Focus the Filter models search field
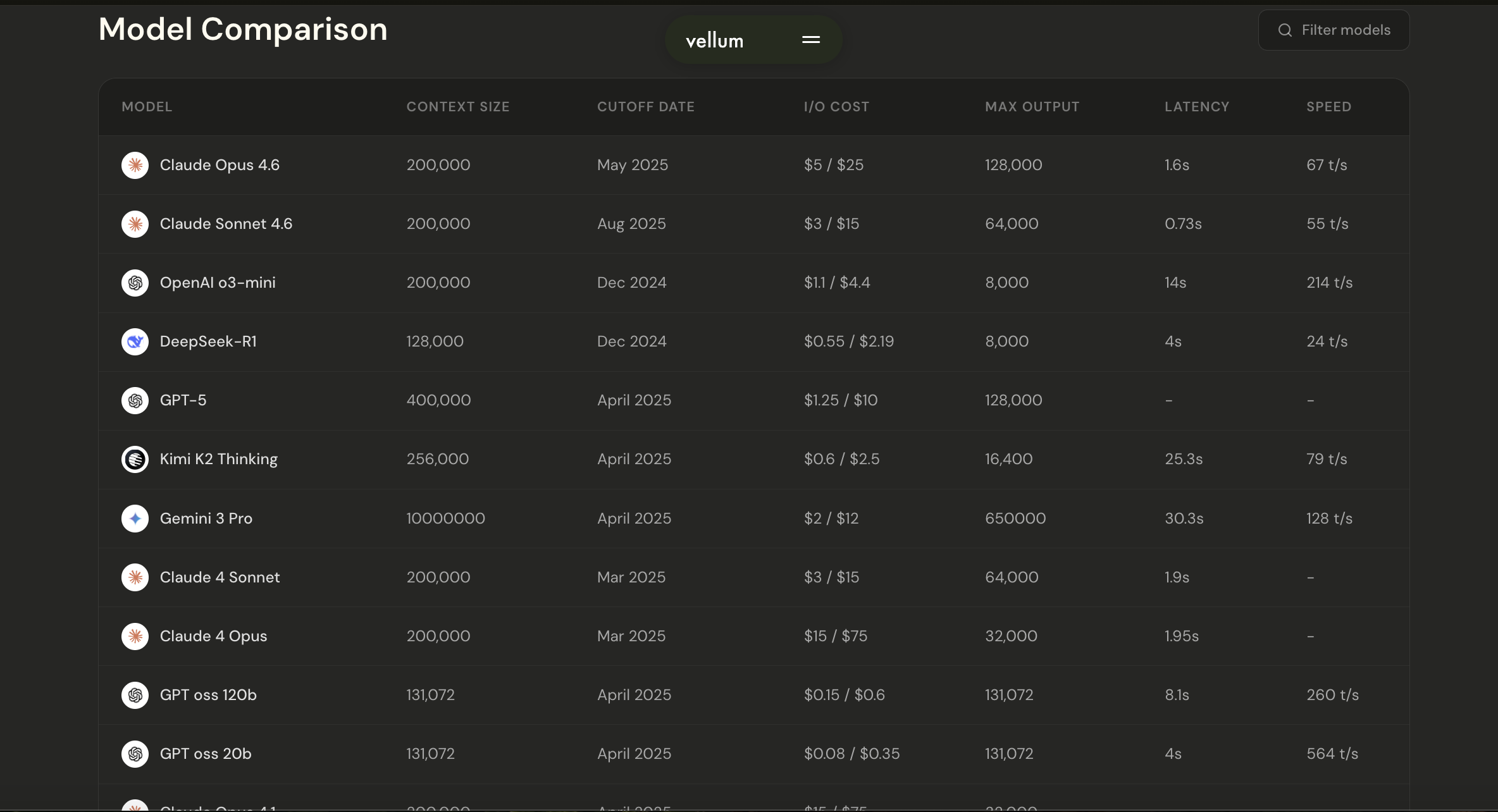Image resolution: width=1498 pixels, height=812 pixels. click(x=1334, y=30)
